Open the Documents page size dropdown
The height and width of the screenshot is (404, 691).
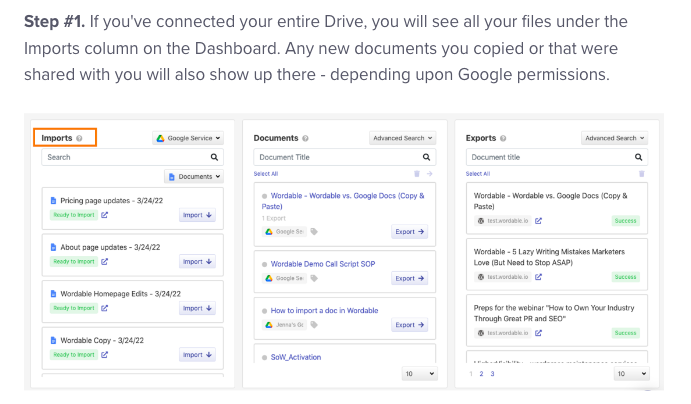tap(420, 374)
